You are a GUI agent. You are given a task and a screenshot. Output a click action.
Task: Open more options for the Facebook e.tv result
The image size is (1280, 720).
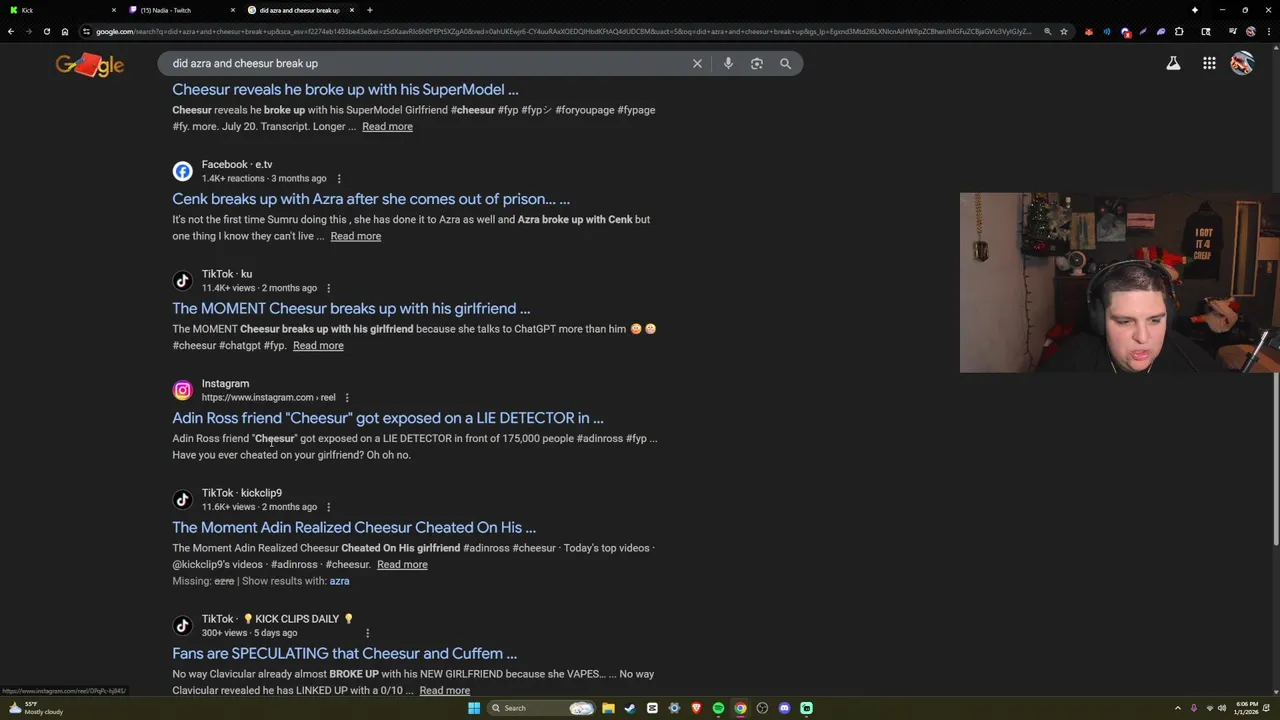point(339,179)
